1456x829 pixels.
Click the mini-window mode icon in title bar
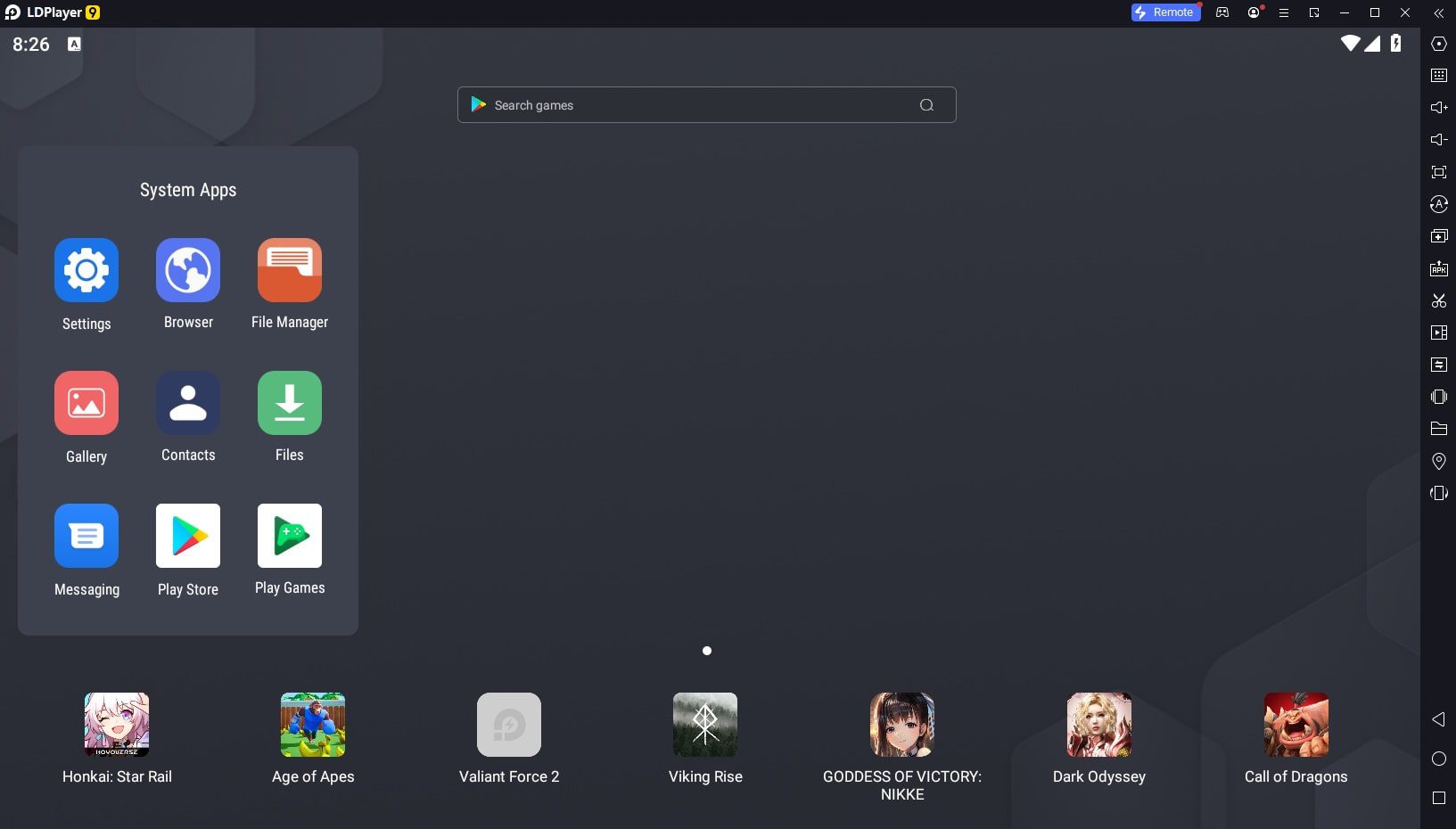pyautogui.click(x=1314, y=12)
